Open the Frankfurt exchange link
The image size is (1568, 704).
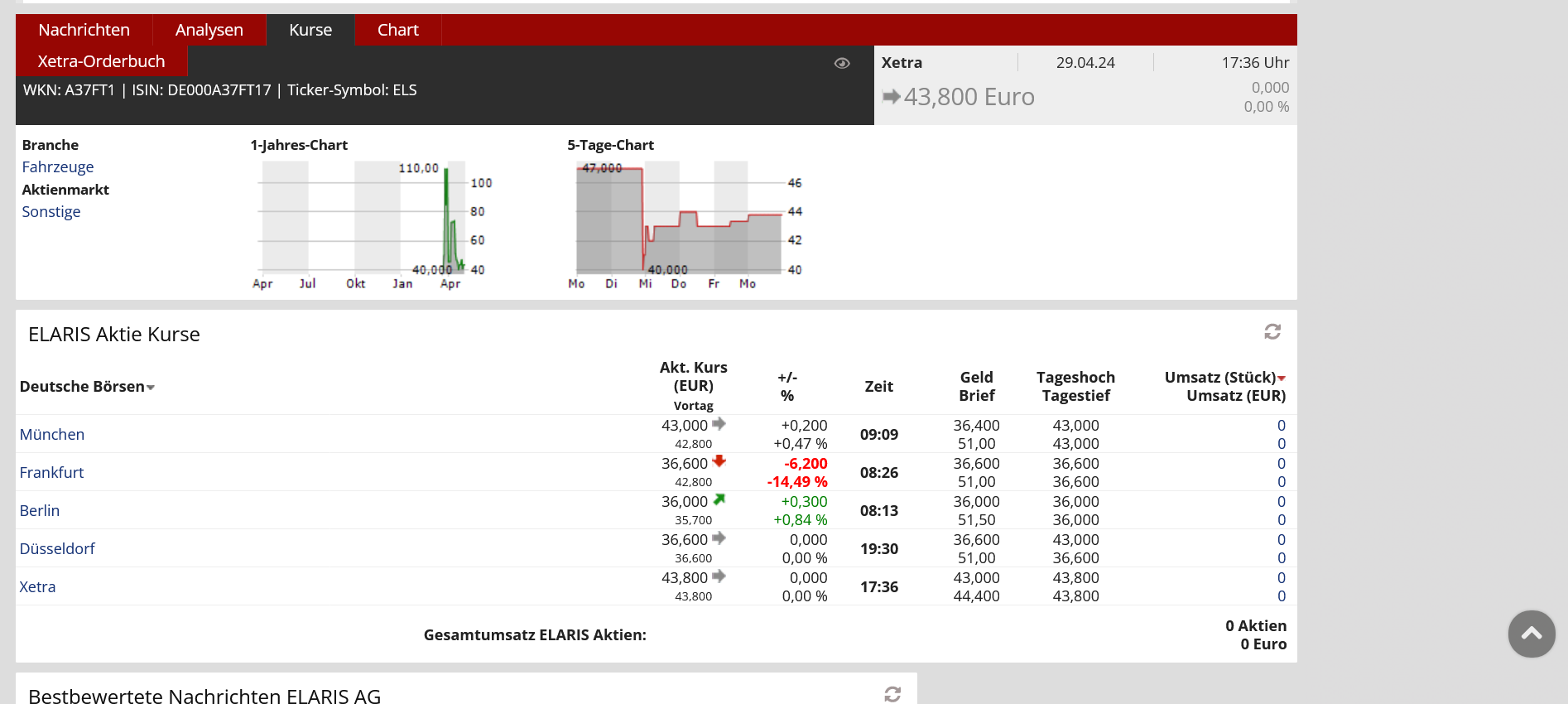pos(51,472)
